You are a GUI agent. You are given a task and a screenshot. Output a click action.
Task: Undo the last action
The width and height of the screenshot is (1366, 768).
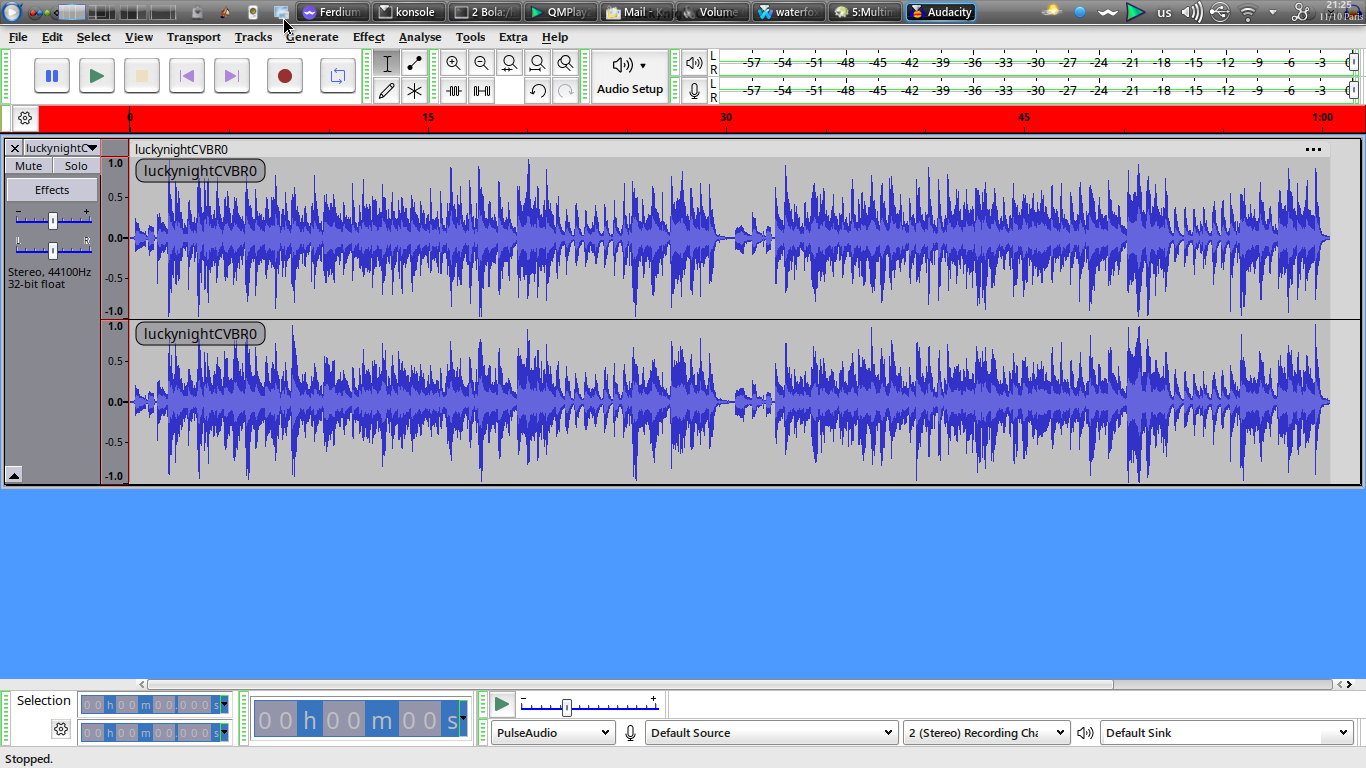pos(538,91)
